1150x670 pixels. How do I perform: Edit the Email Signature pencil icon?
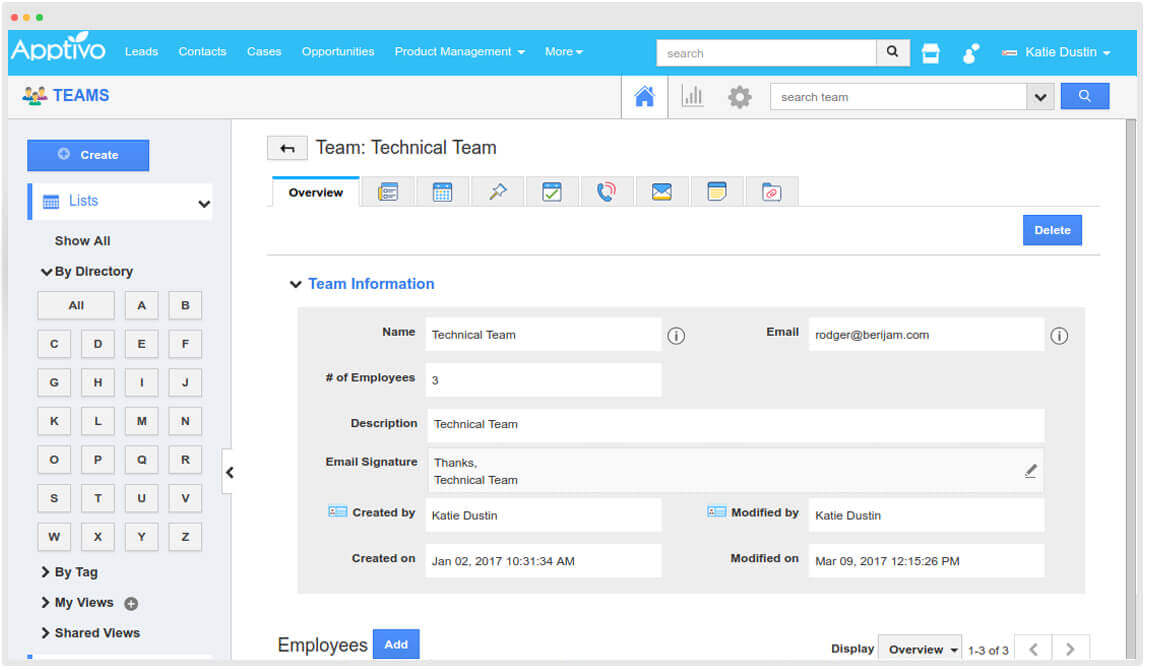tap(1031, 470)
